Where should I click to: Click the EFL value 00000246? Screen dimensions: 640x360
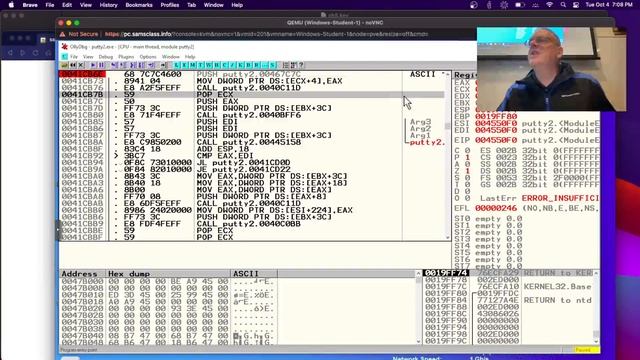click(496, 208)
